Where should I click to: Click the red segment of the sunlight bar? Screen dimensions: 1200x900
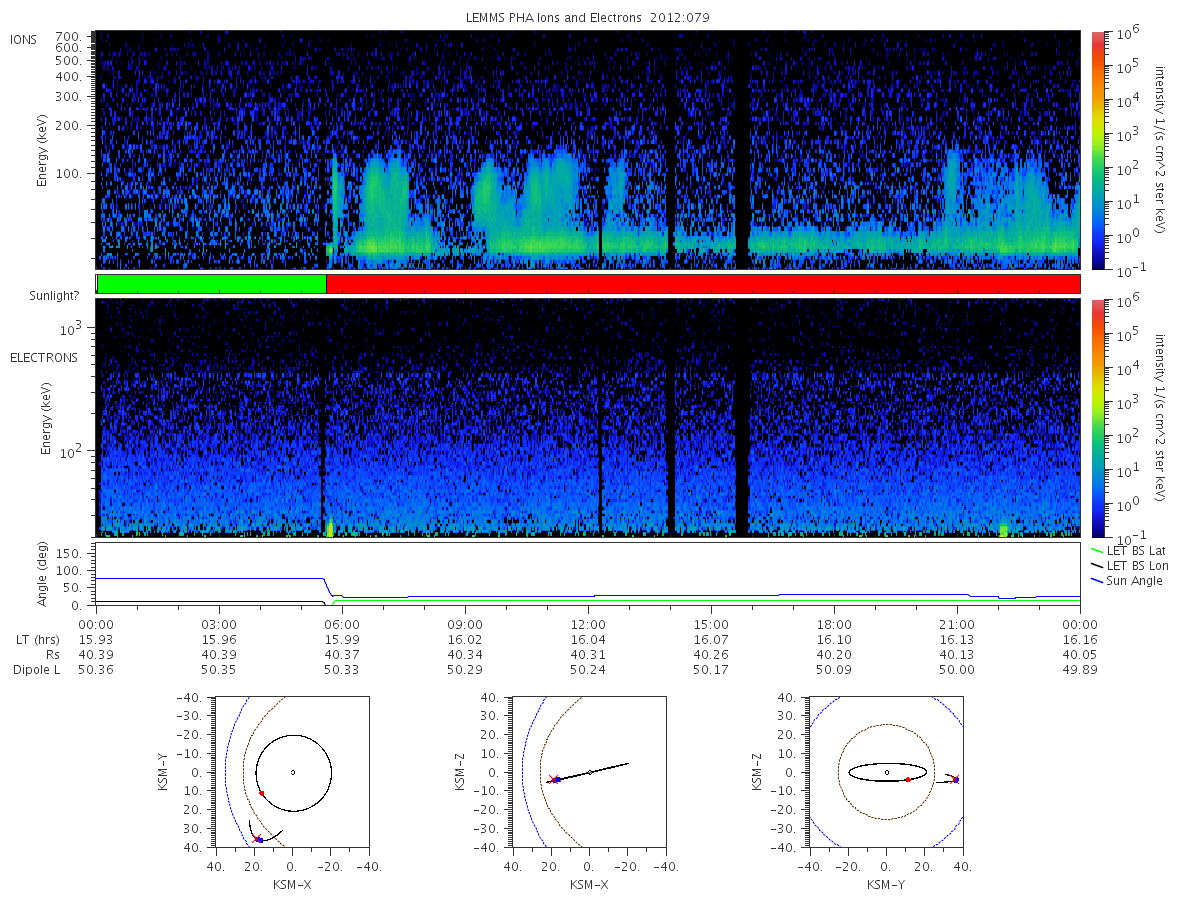pyautogui.click(x=703, y=284)
